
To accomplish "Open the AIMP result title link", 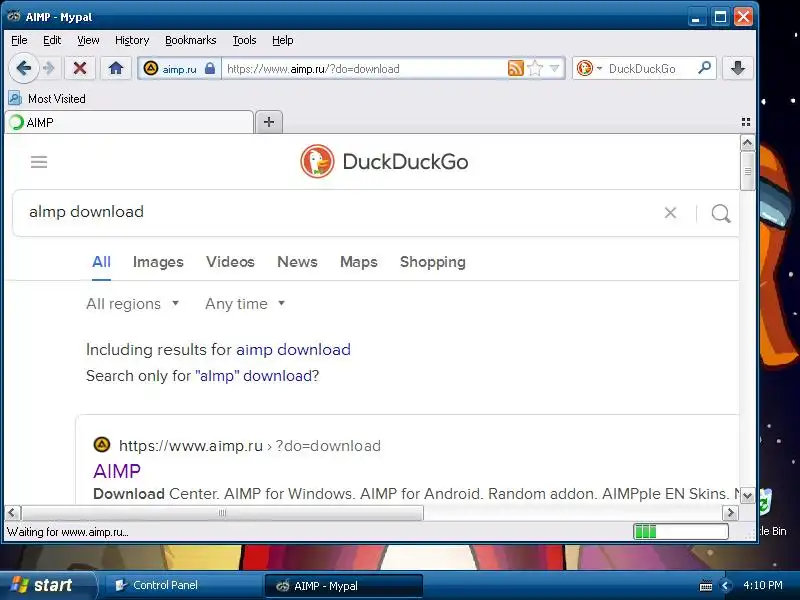I will [x=117, y=471].
